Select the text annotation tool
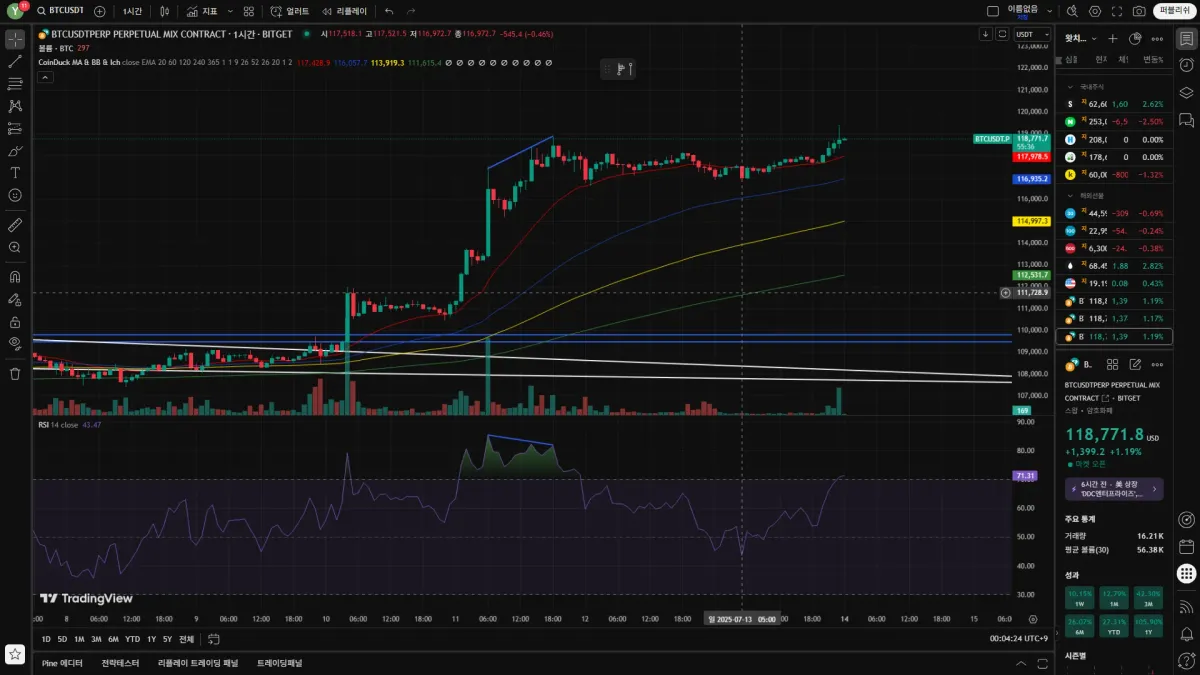1200x675 pixels. 15,173
